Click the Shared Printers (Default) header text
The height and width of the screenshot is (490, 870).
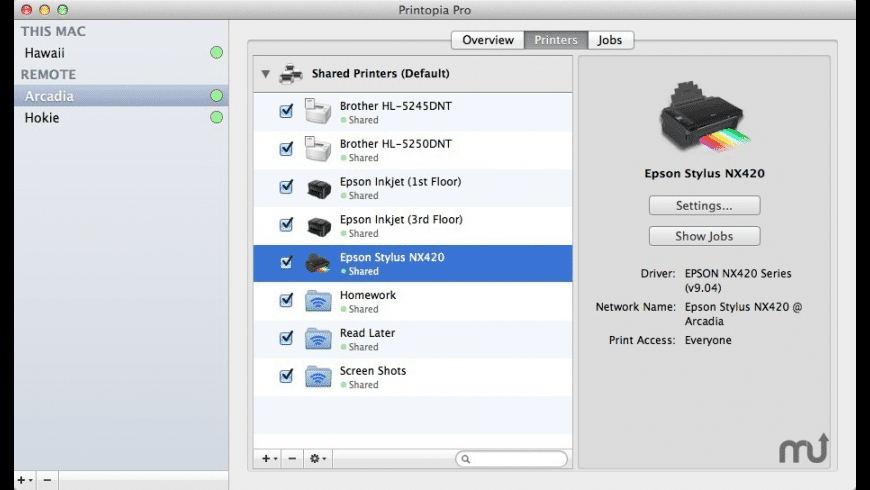coord(381,73)
